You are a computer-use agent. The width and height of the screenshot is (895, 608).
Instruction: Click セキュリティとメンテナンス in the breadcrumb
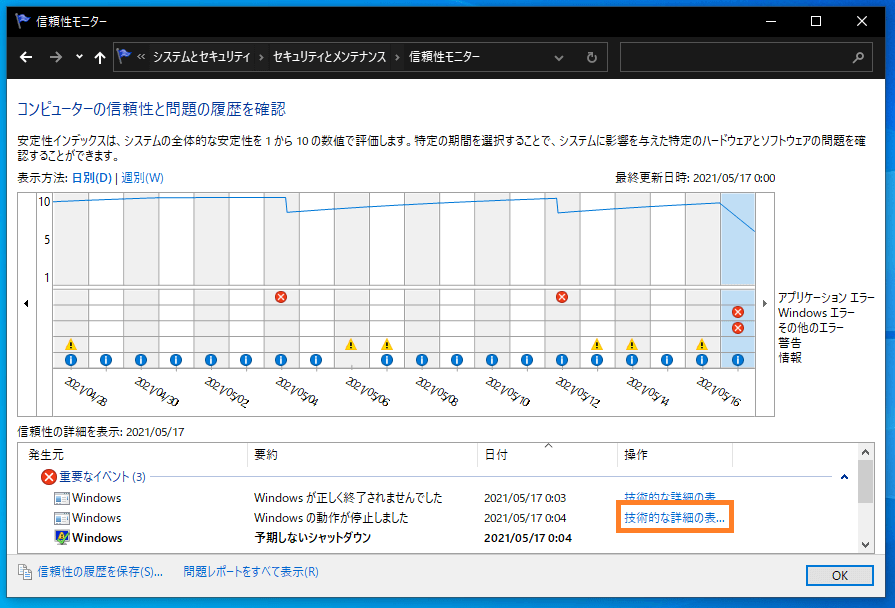(x=329, y=57)
